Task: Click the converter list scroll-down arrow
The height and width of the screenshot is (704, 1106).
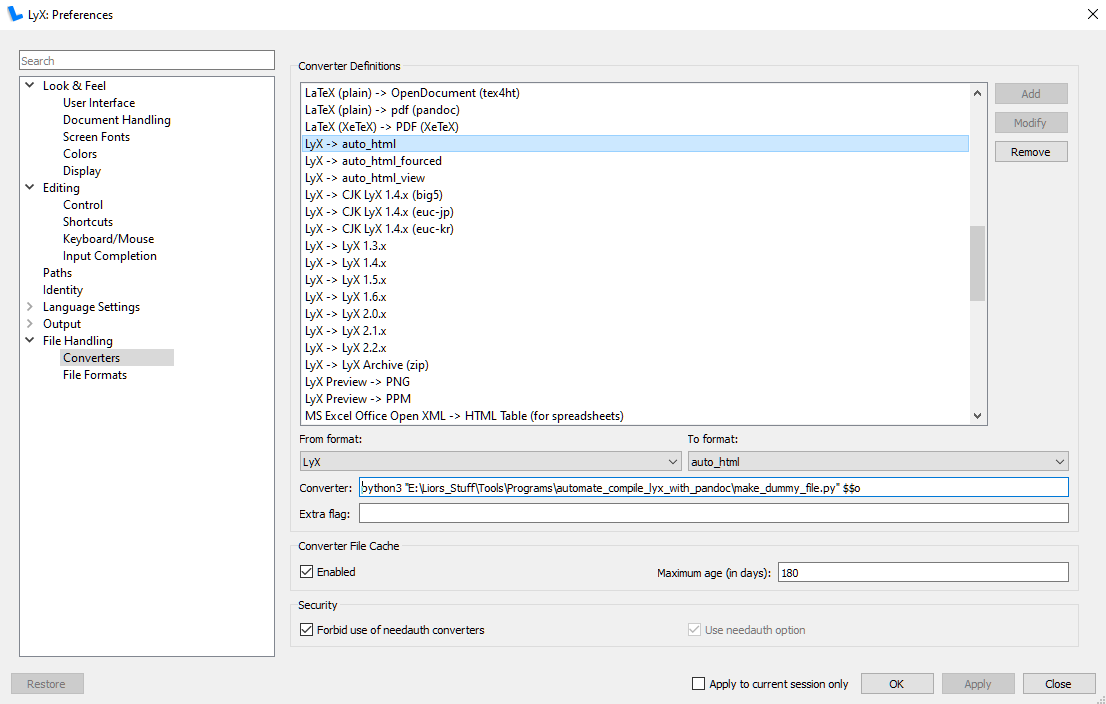Action: pyautogui.click(x=977, y=416)
